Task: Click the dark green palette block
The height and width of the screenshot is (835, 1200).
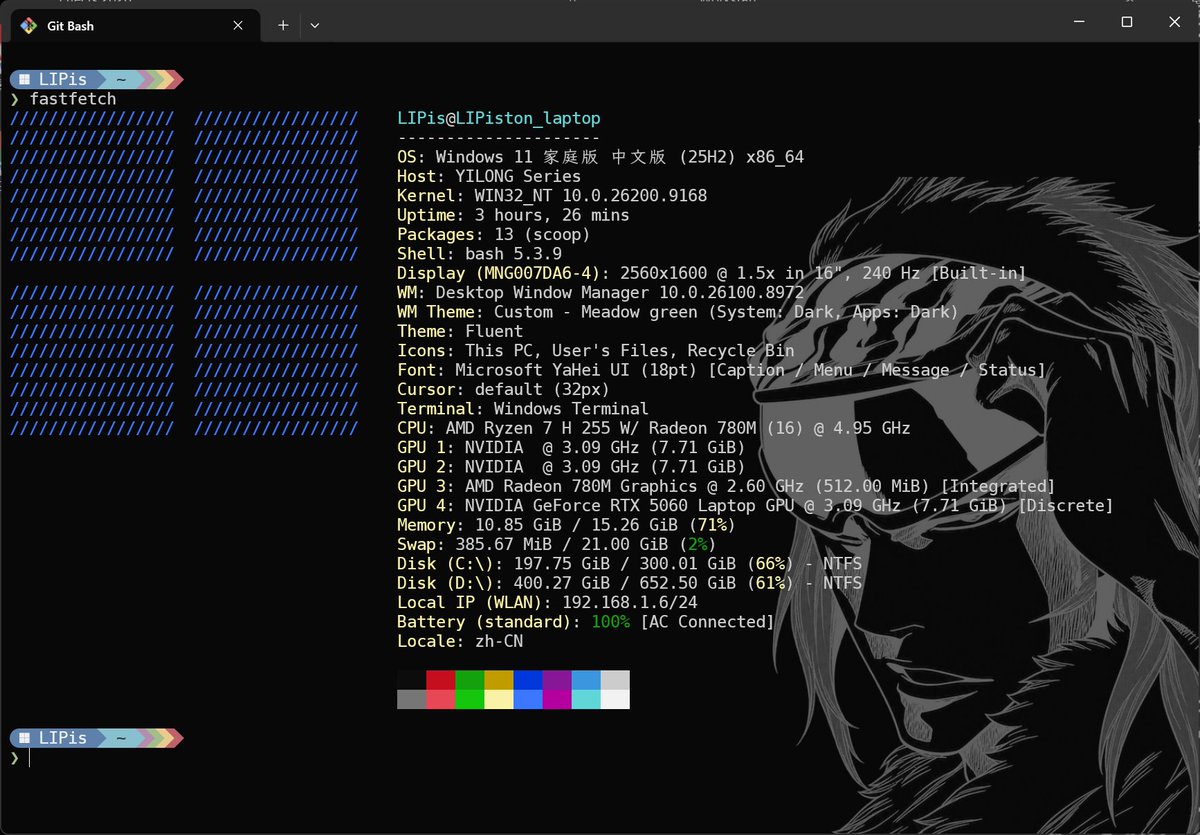Action: pos(470,680)
